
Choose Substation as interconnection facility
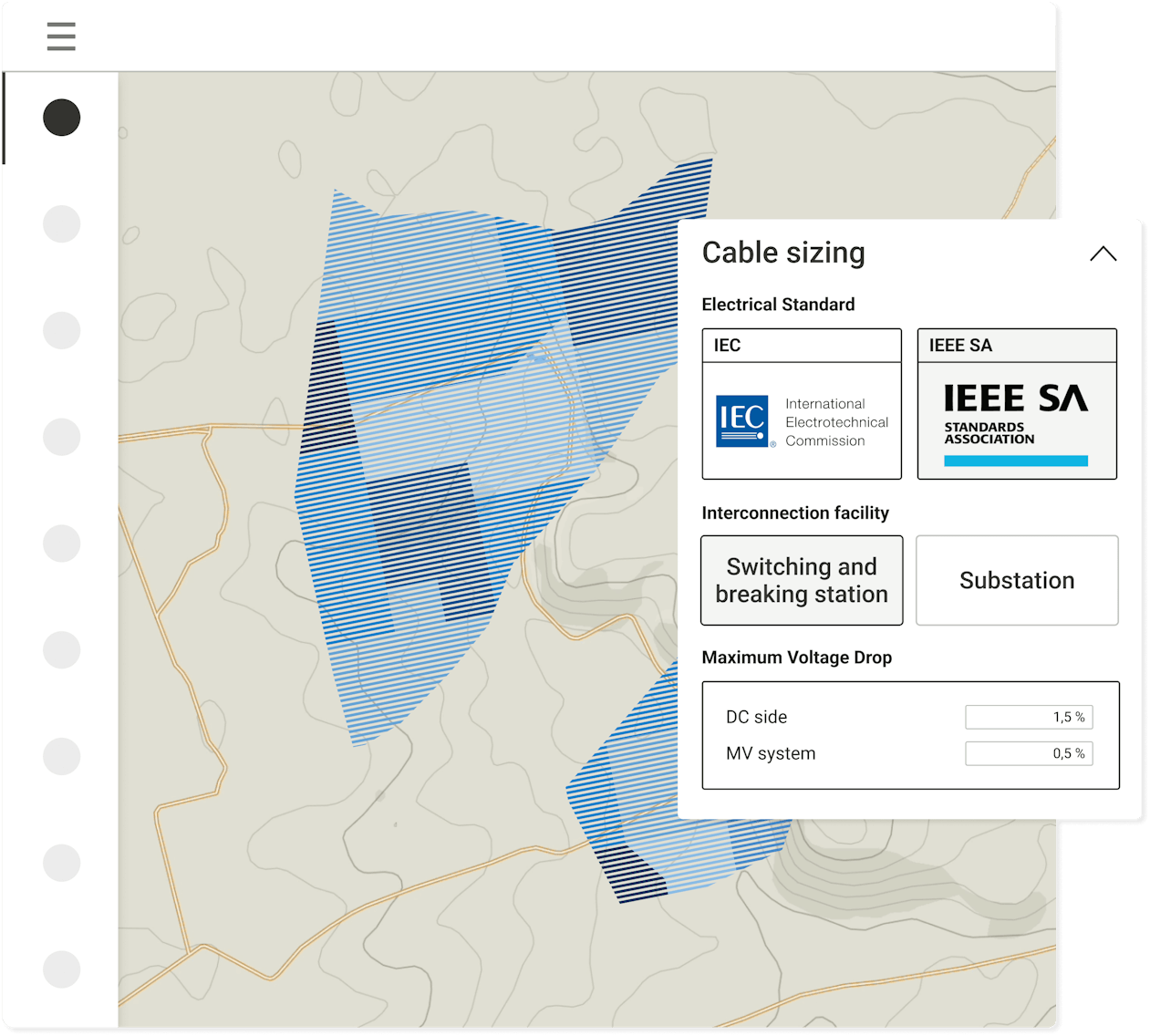[x=1017, y=581]
